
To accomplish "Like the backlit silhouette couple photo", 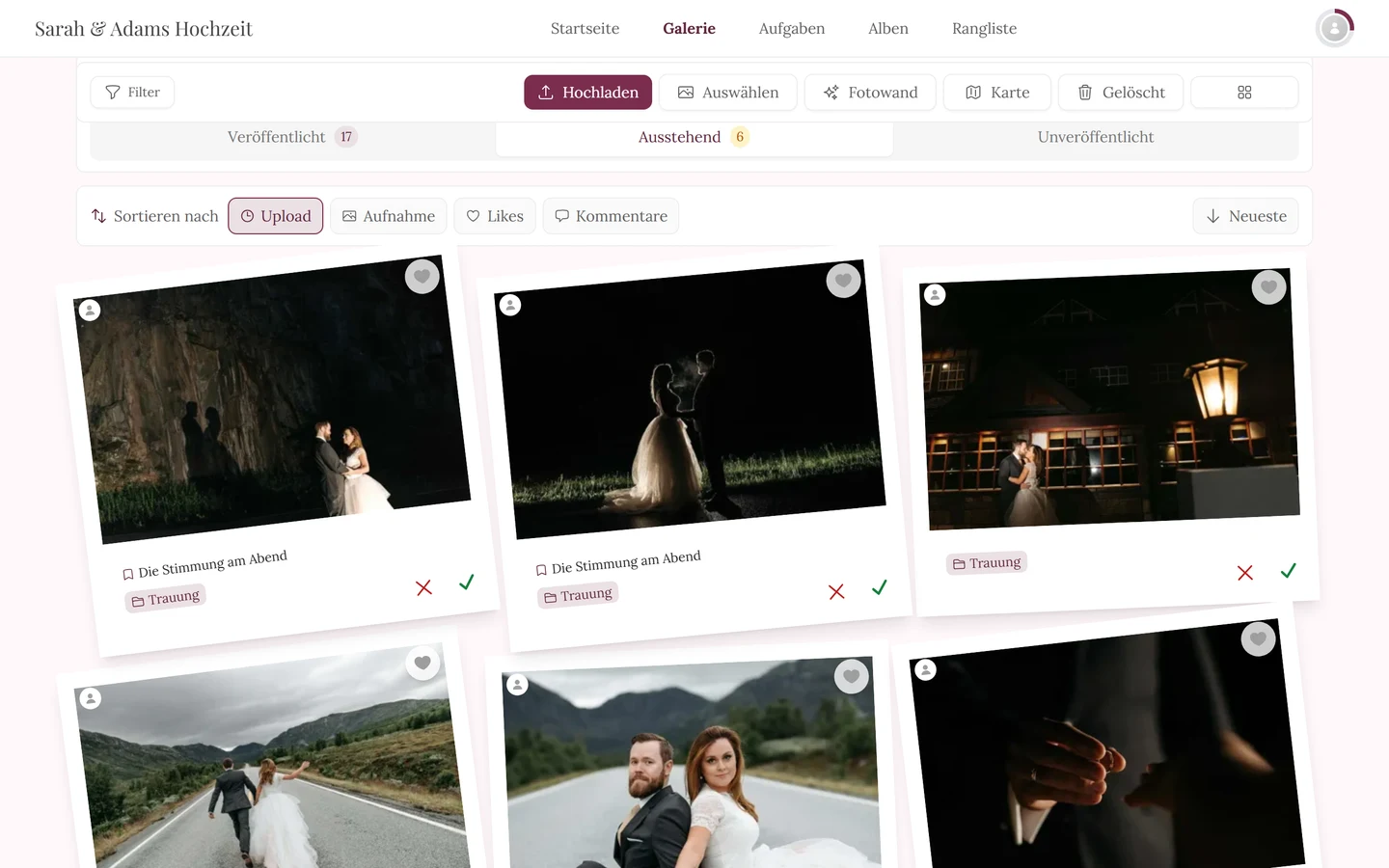I will click(x=844, y=281).
